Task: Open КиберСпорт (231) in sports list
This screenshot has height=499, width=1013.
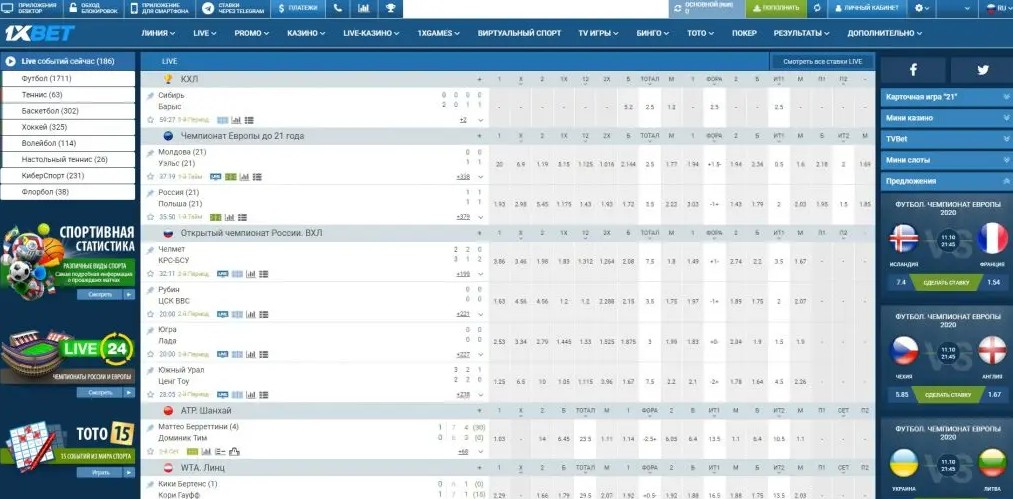Action: (x=68, y=175)
